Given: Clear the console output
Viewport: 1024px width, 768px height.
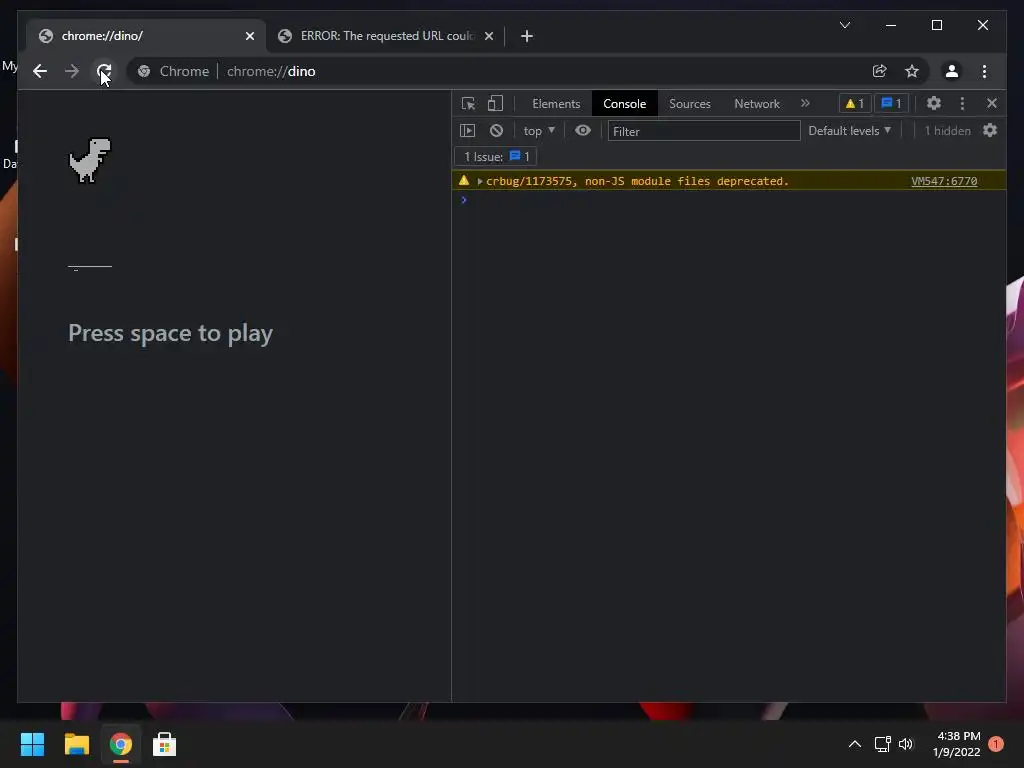Looking at the screenshot, I should (x=496, y=131).
